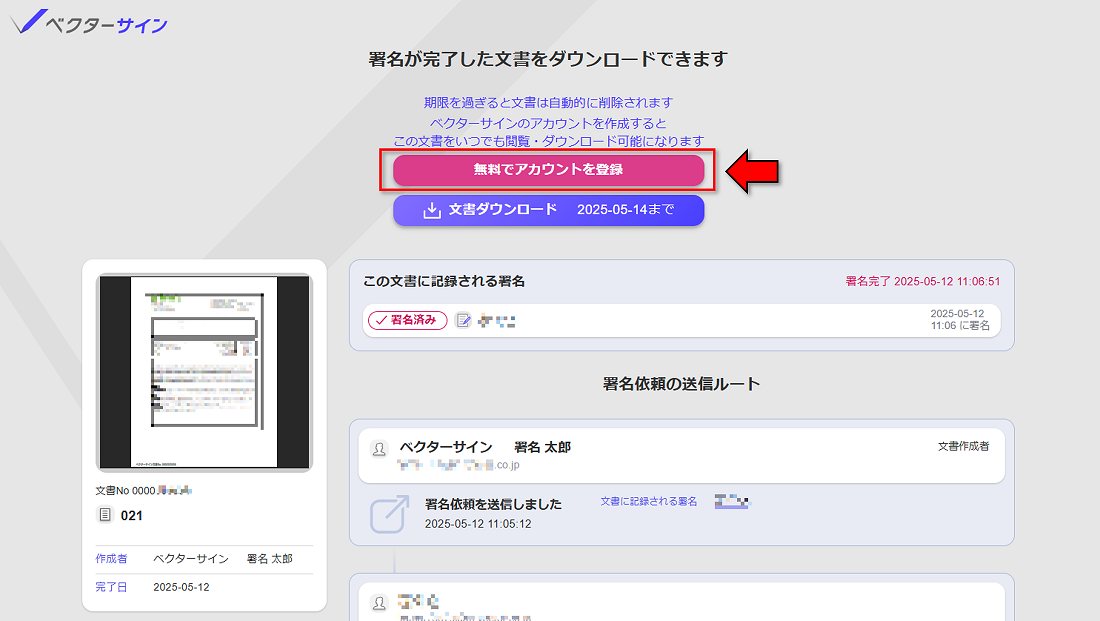Click the .co.jp email address in the route card
The height and width of the screenshot is (621, 1100).
click(458, 465)
